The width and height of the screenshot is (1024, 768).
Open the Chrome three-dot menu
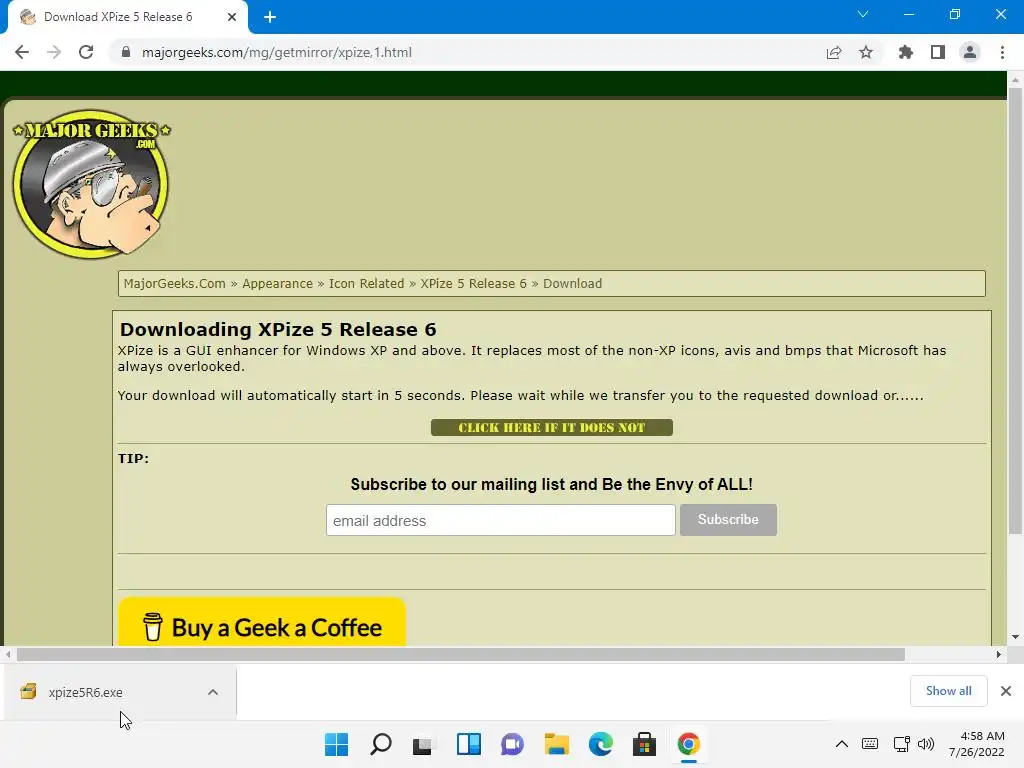tap(1002, 52)
